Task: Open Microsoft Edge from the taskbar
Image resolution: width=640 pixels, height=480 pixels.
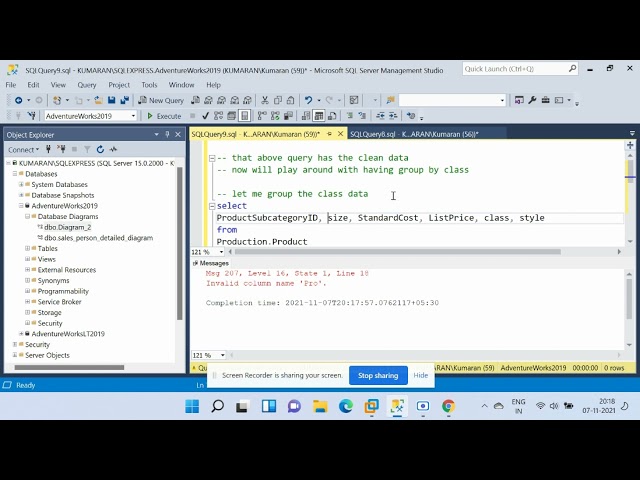Action: coord(346,406)
